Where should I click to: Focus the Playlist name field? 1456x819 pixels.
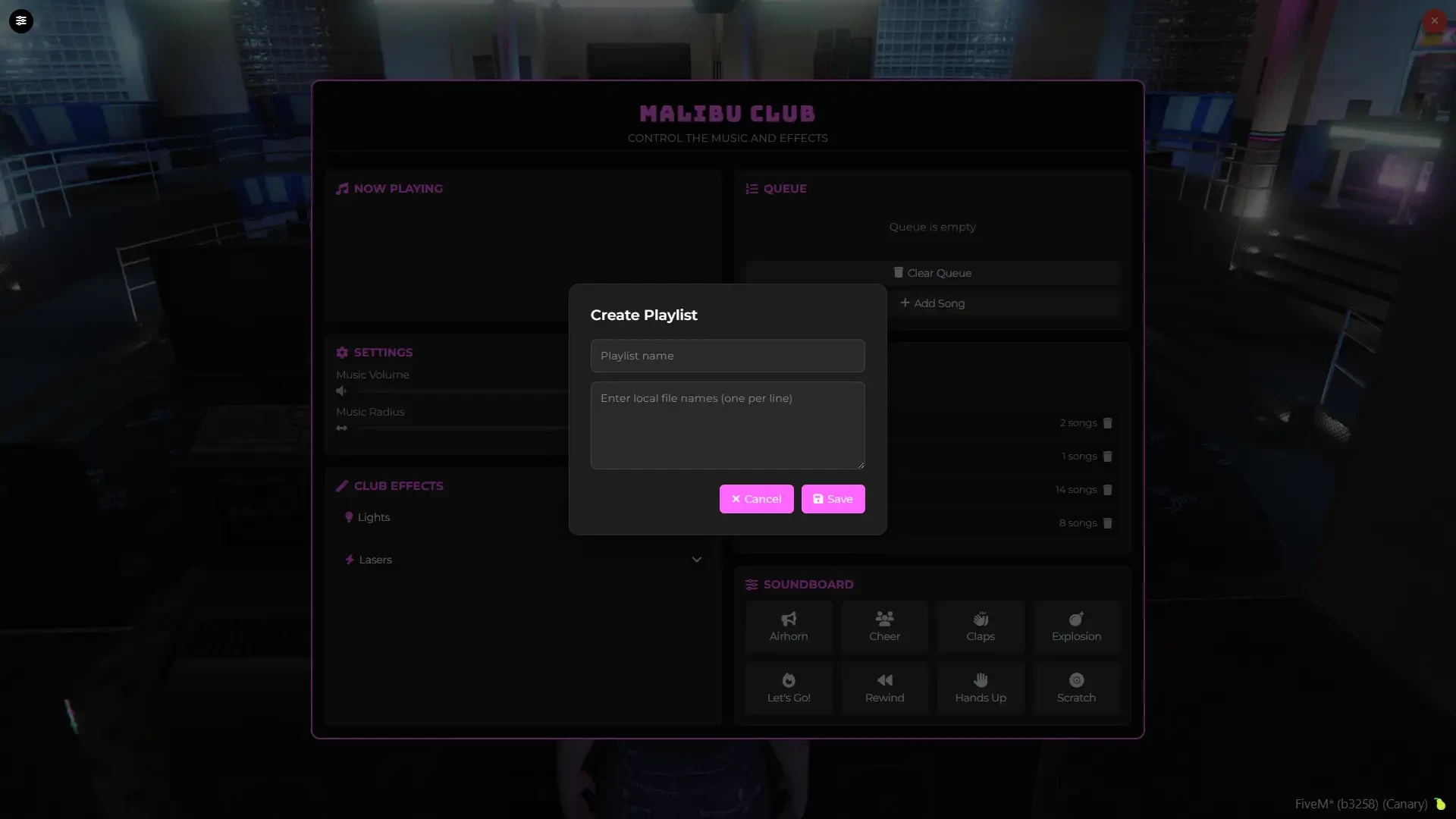coord(727,356)
